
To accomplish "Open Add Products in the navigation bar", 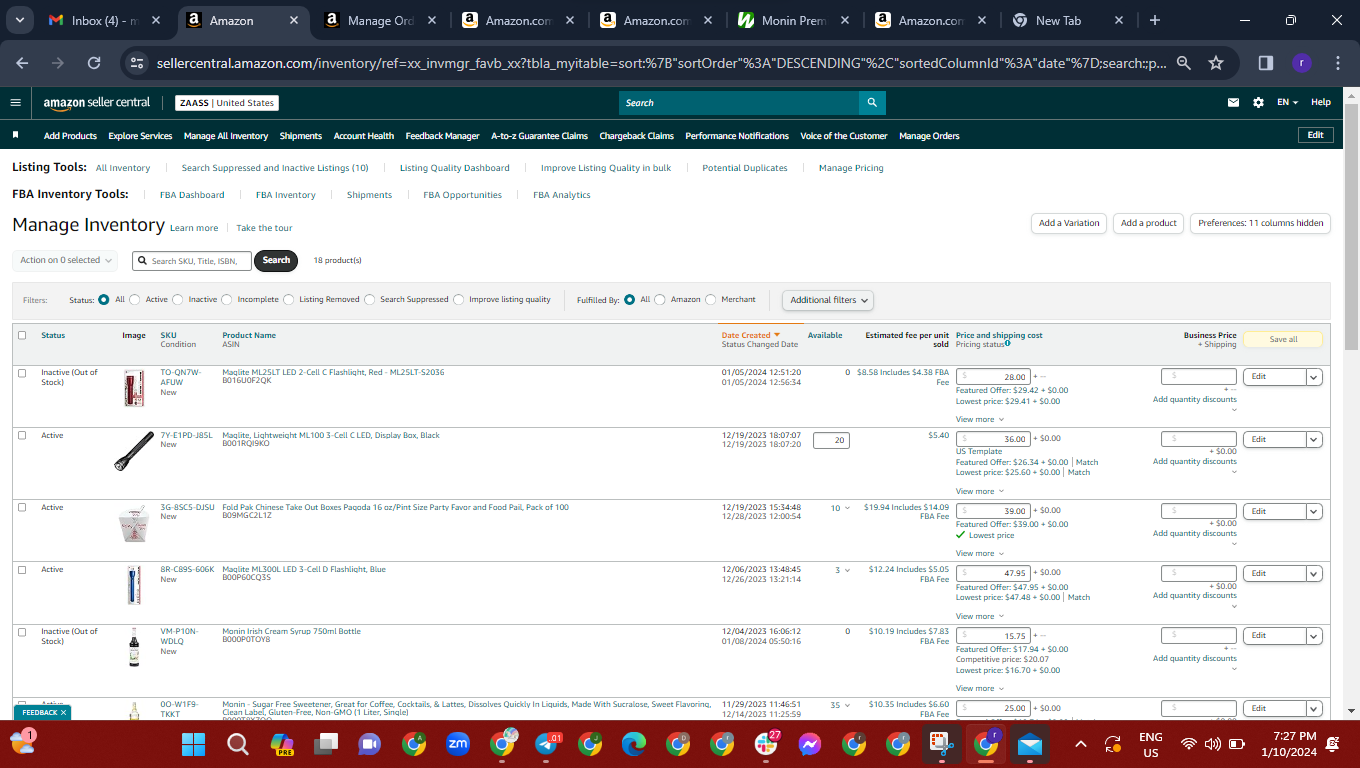I will 70,136.
